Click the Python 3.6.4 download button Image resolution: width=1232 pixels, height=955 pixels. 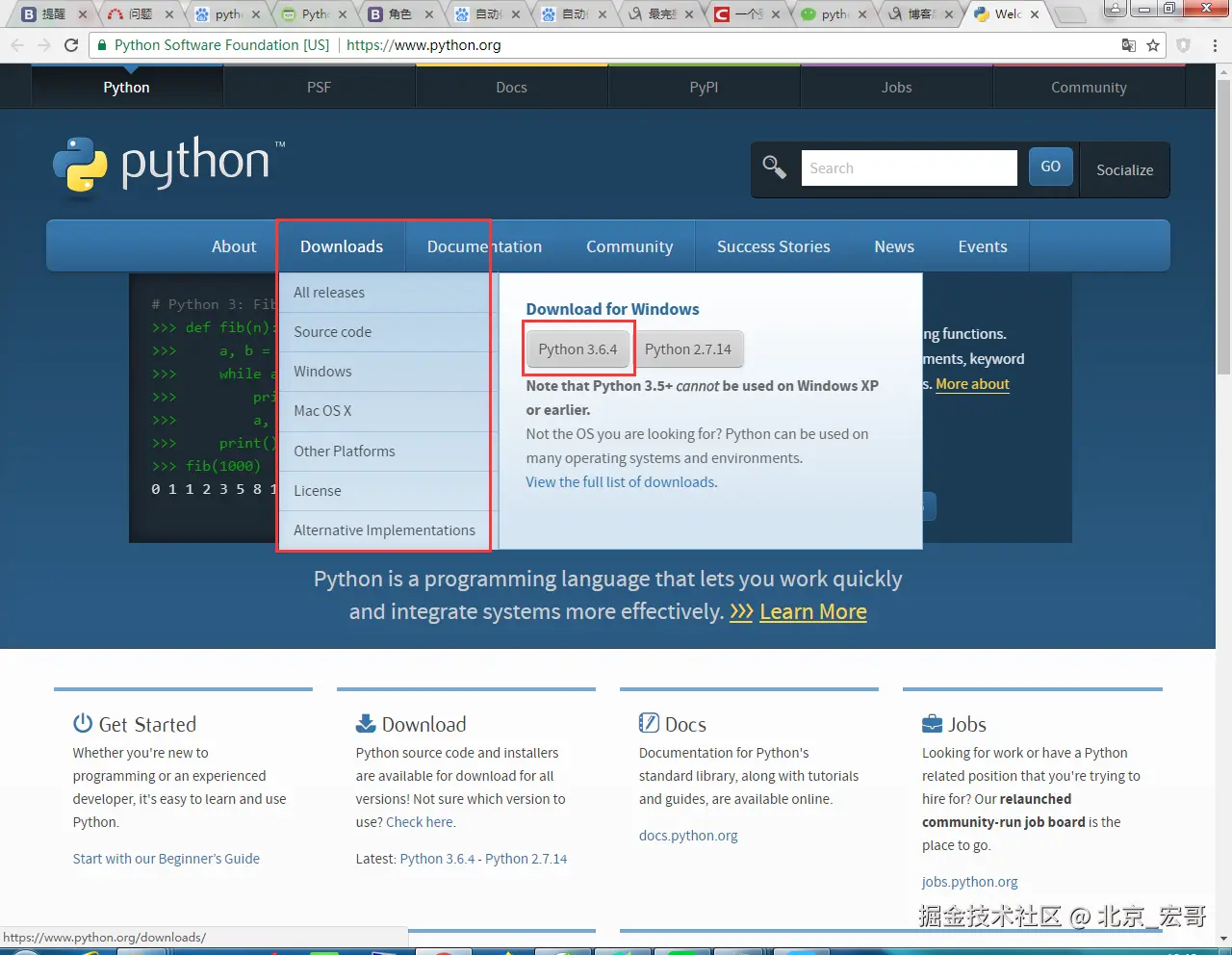[x=577, y=349]
